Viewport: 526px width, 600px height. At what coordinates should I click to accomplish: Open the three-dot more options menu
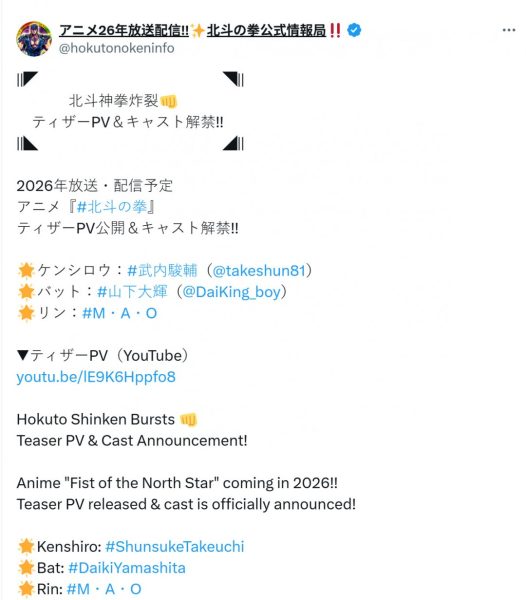tap(508, 30)
